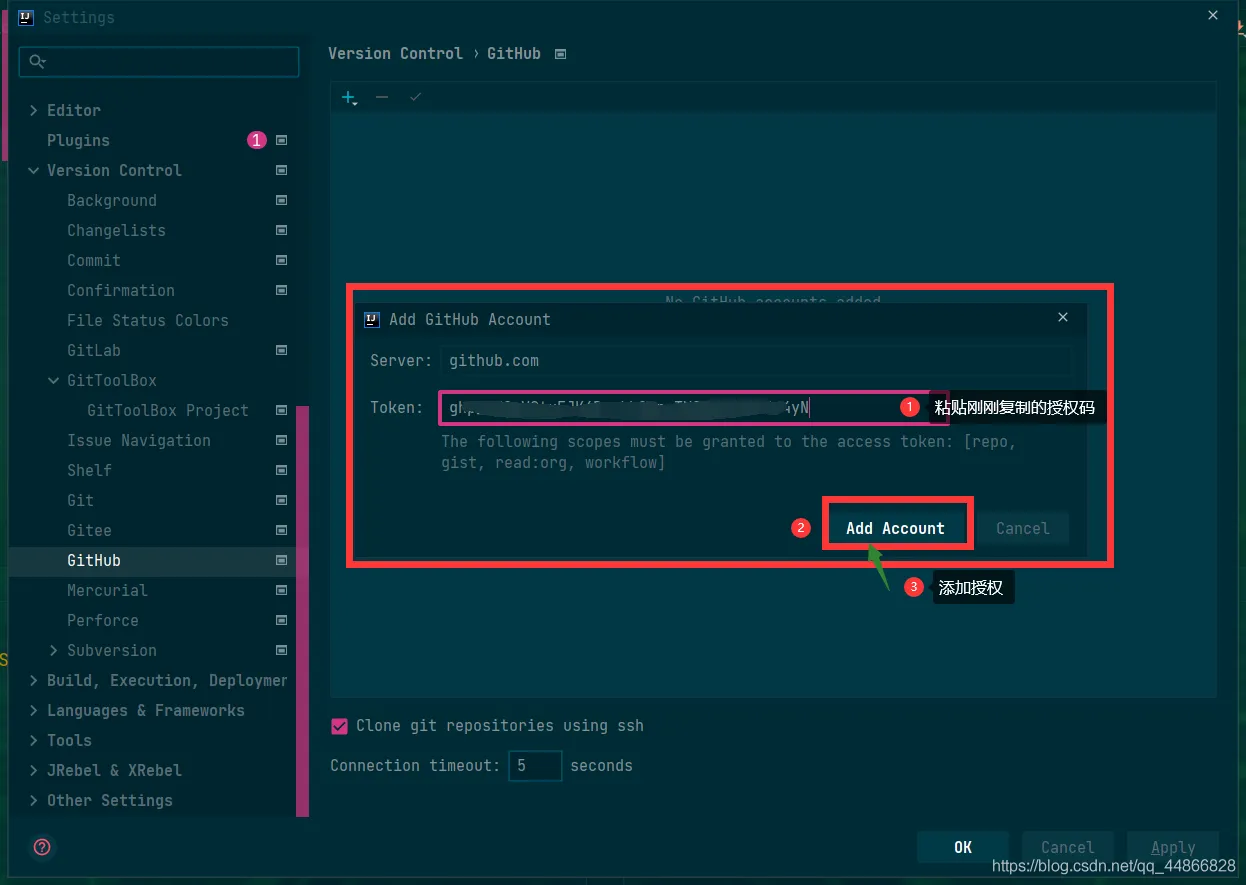
Task: Click the project-level icon next to the GitHub breadcrumb
Action: point(560,54)
